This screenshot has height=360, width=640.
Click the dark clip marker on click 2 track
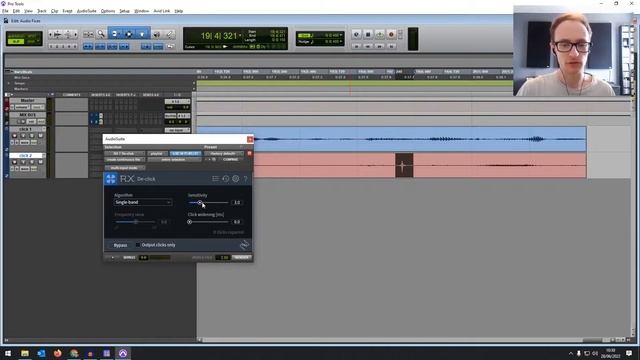pyautogui.click(x=404, y=166)
